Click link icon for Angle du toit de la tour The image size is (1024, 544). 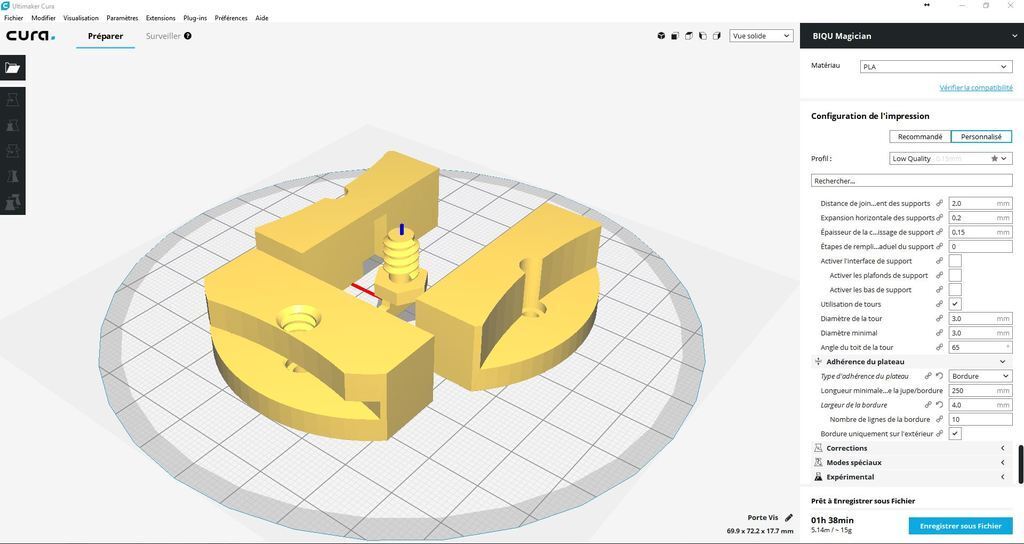click(940, 347)
